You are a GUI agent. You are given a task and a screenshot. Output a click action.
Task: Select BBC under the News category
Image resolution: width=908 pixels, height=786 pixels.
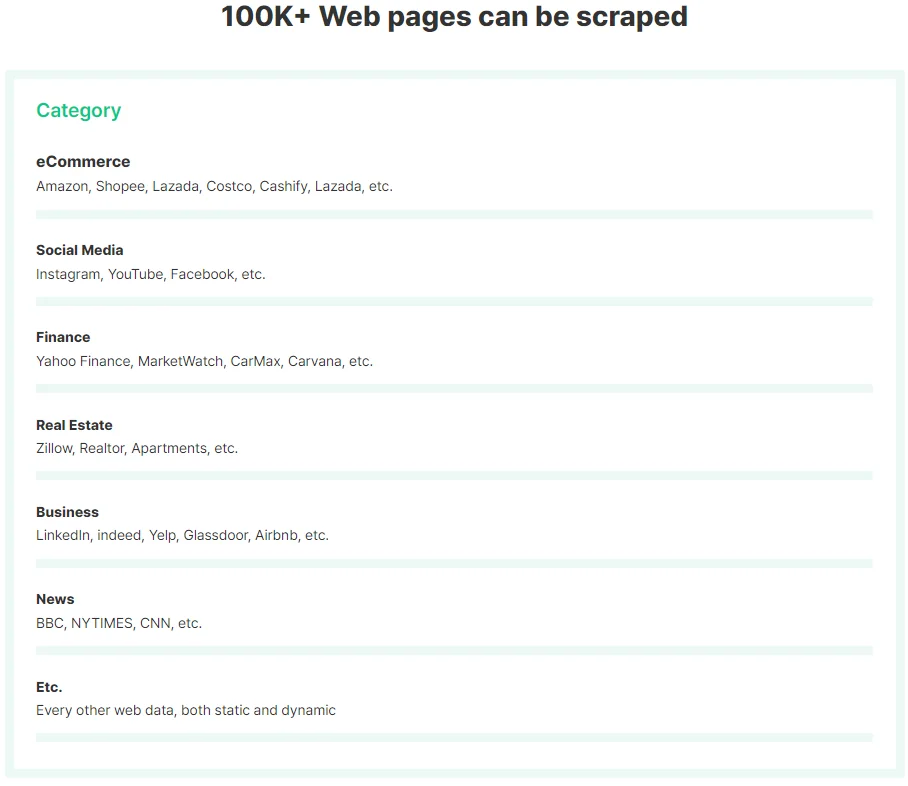(50, 623)
